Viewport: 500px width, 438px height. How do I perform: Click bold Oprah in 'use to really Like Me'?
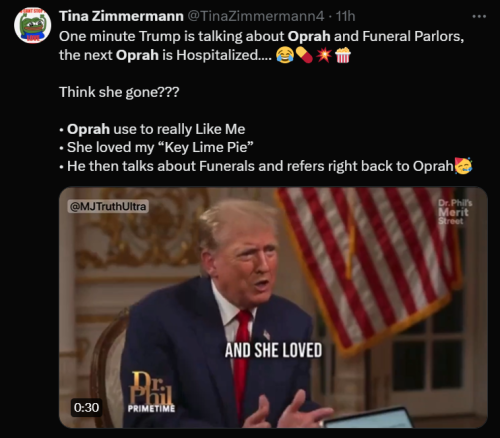(88, 129)
